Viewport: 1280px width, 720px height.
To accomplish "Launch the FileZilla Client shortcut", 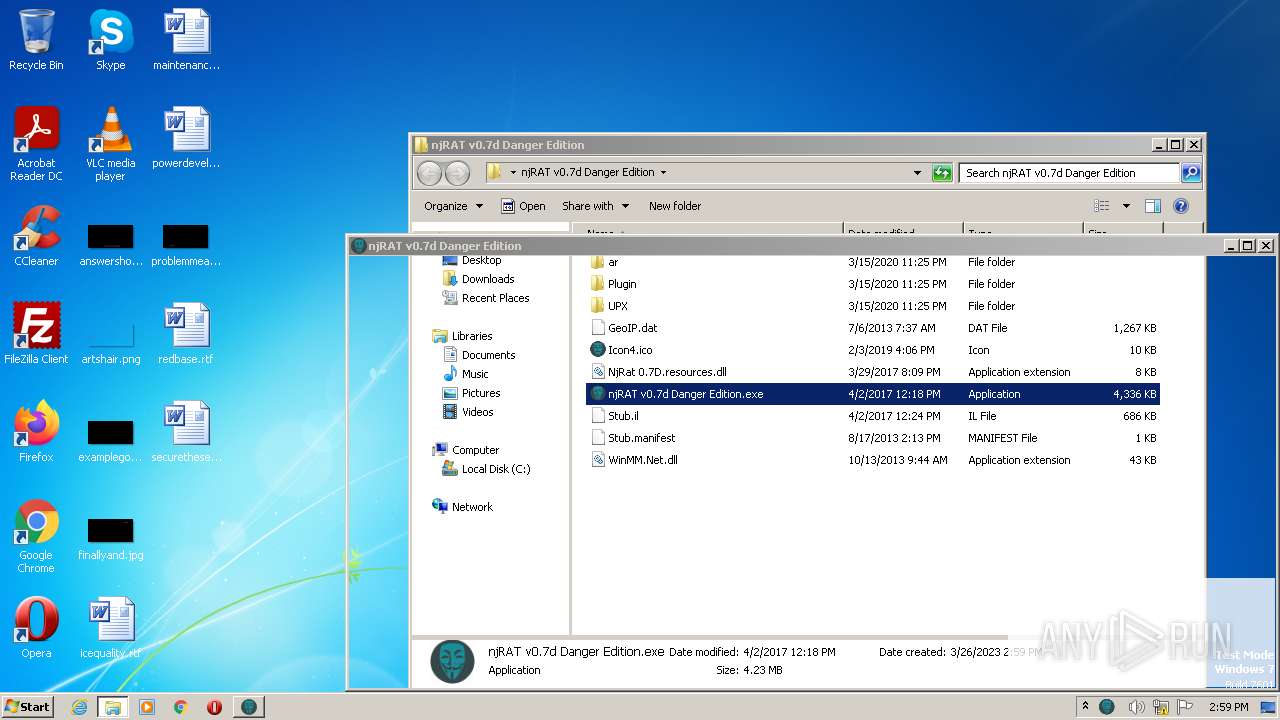I will pos(36,334).
